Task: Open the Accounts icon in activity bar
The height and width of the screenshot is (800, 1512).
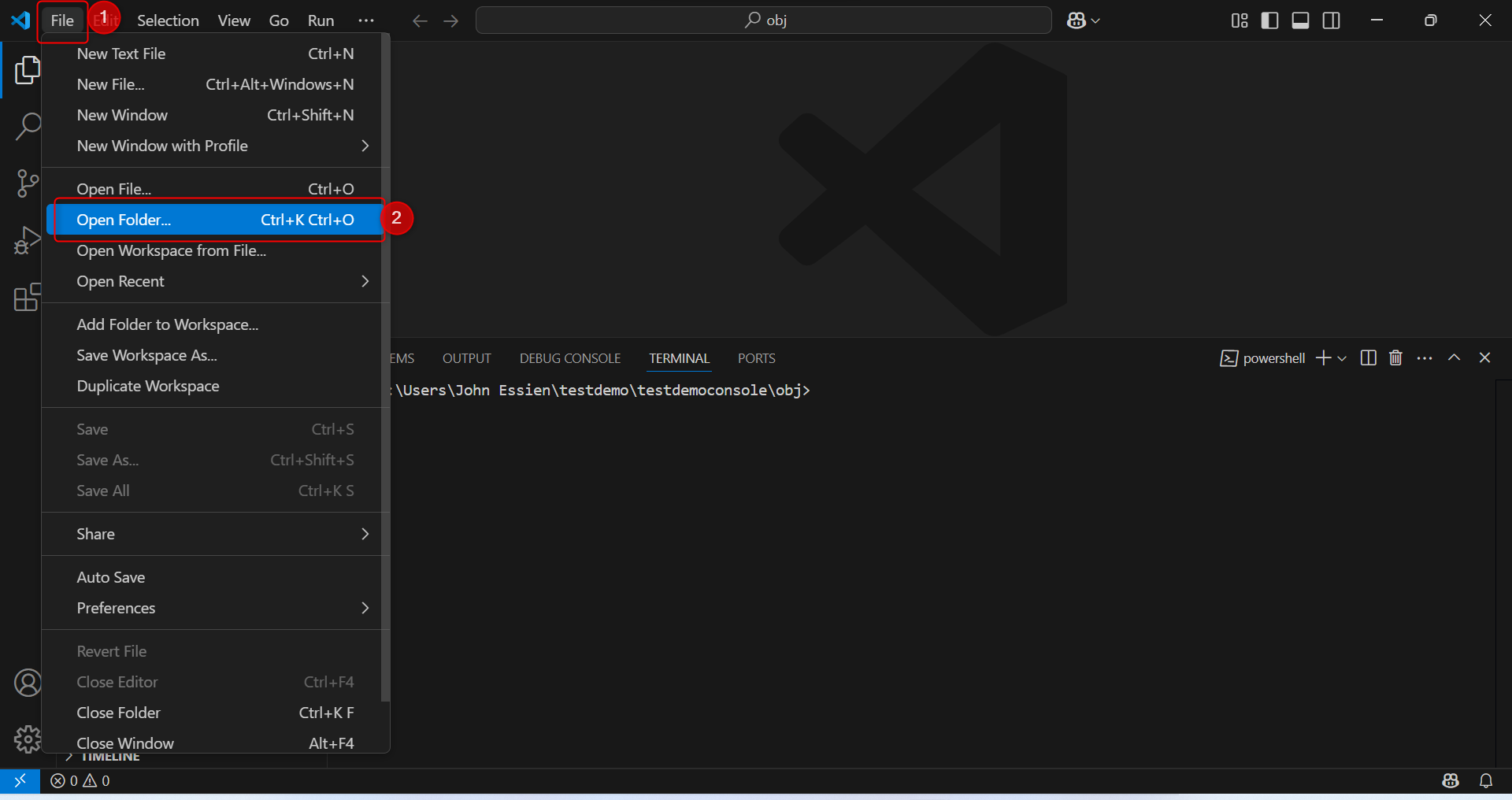Action: [x=28, y=683]
